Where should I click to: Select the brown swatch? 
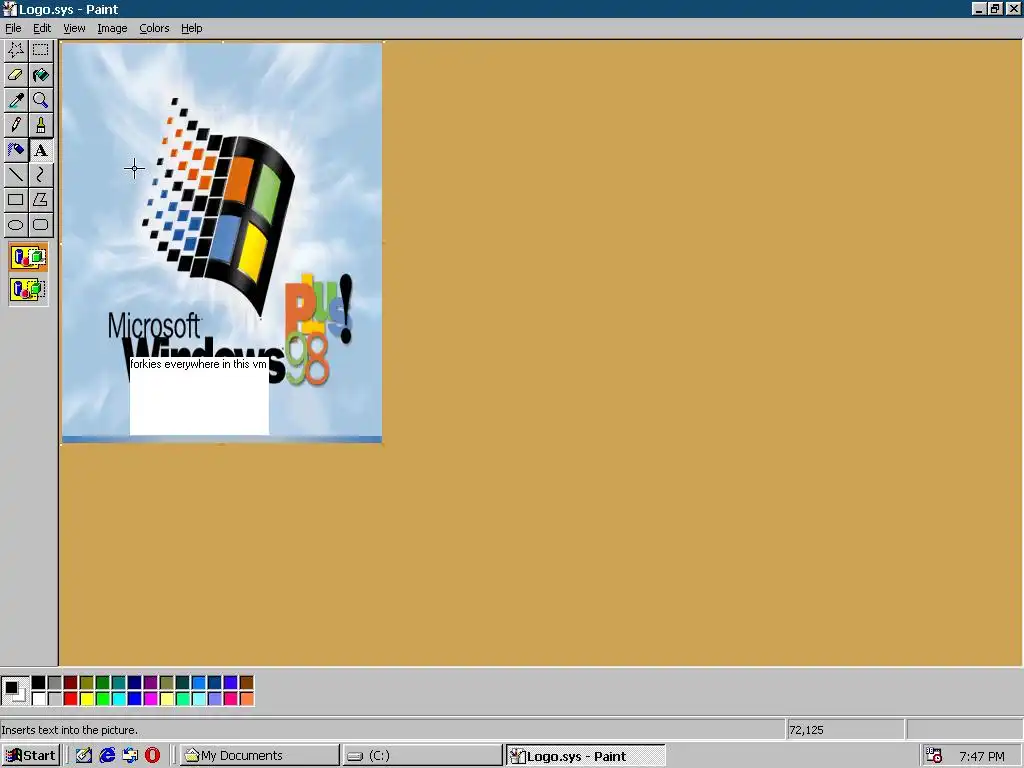(x=247, y=682)
